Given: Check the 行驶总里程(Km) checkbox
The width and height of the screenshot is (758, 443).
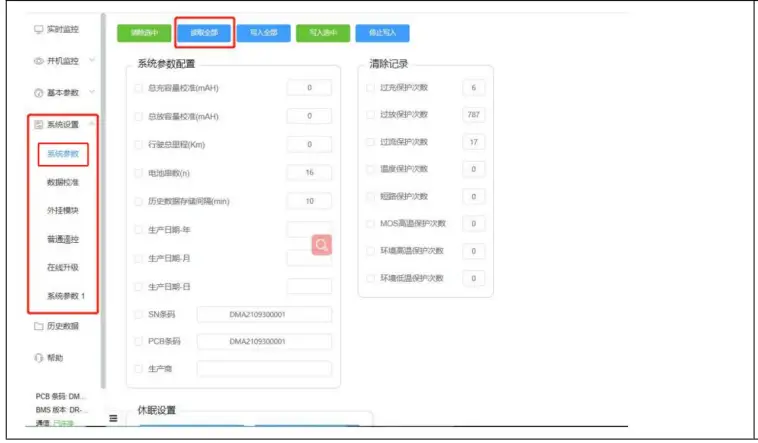Looking at the screenshot, I should click(x=138, y=145).
